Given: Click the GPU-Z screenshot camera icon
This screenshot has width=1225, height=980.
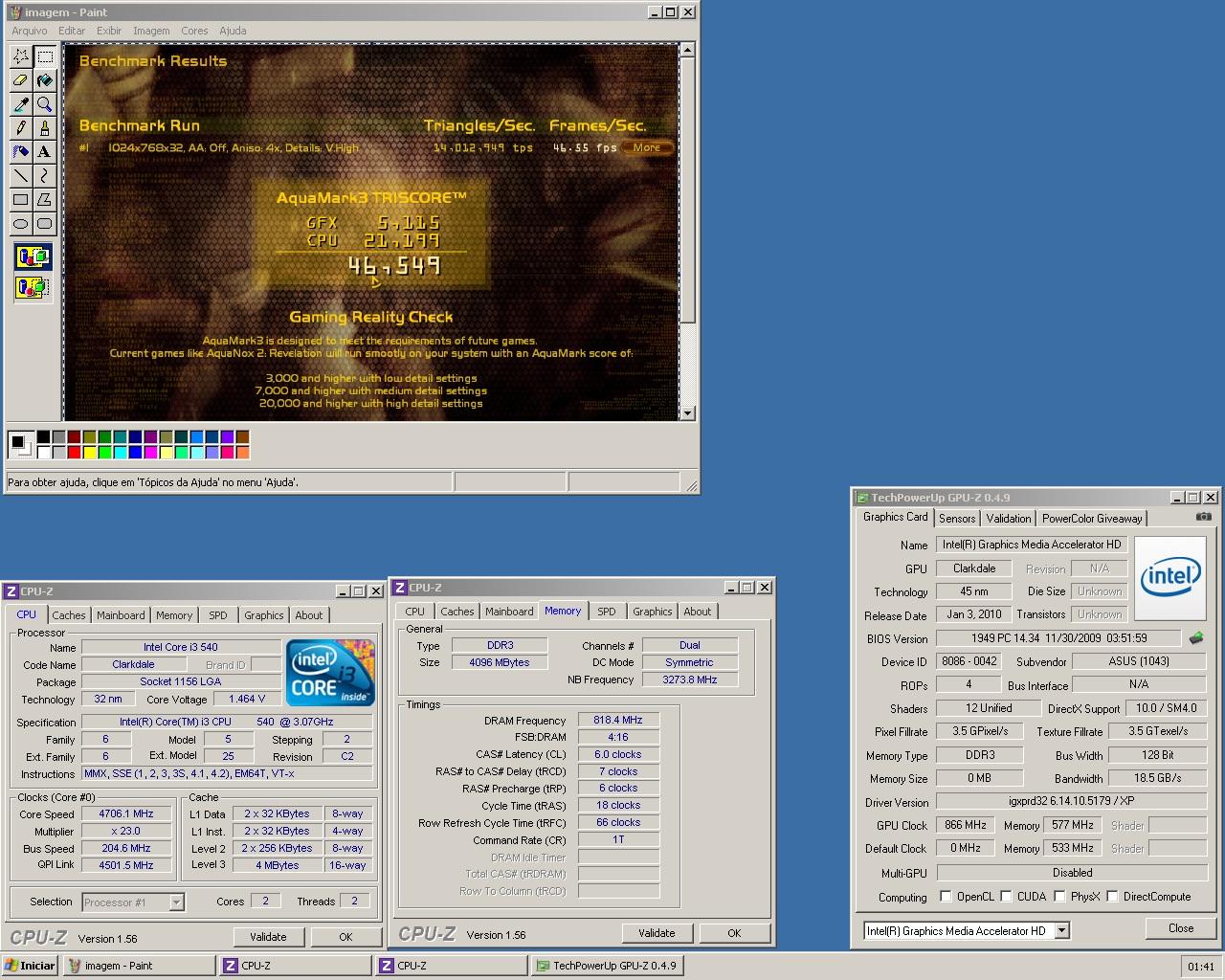Looking at the screenshot, I should pyautogui.click(x=1203, y=517).
